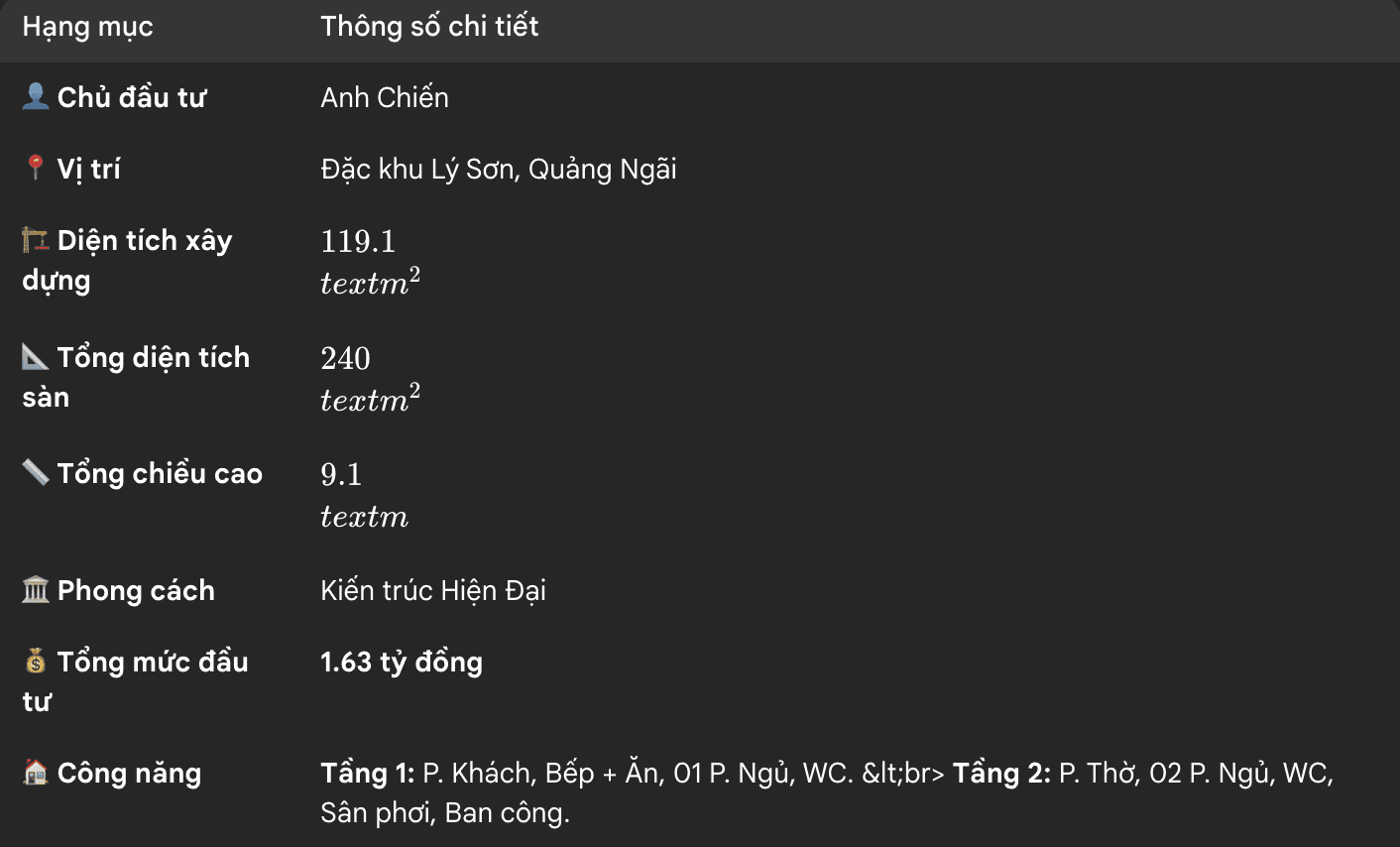Click the 'Tổng mức đầu tư' row label

point(152,662)
